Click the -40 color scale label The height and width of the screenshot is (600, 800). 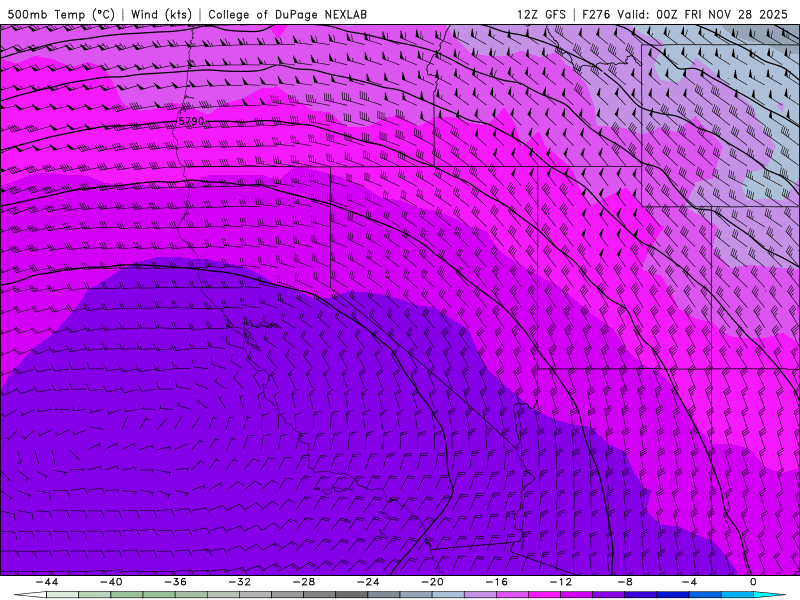click(111, 582)
